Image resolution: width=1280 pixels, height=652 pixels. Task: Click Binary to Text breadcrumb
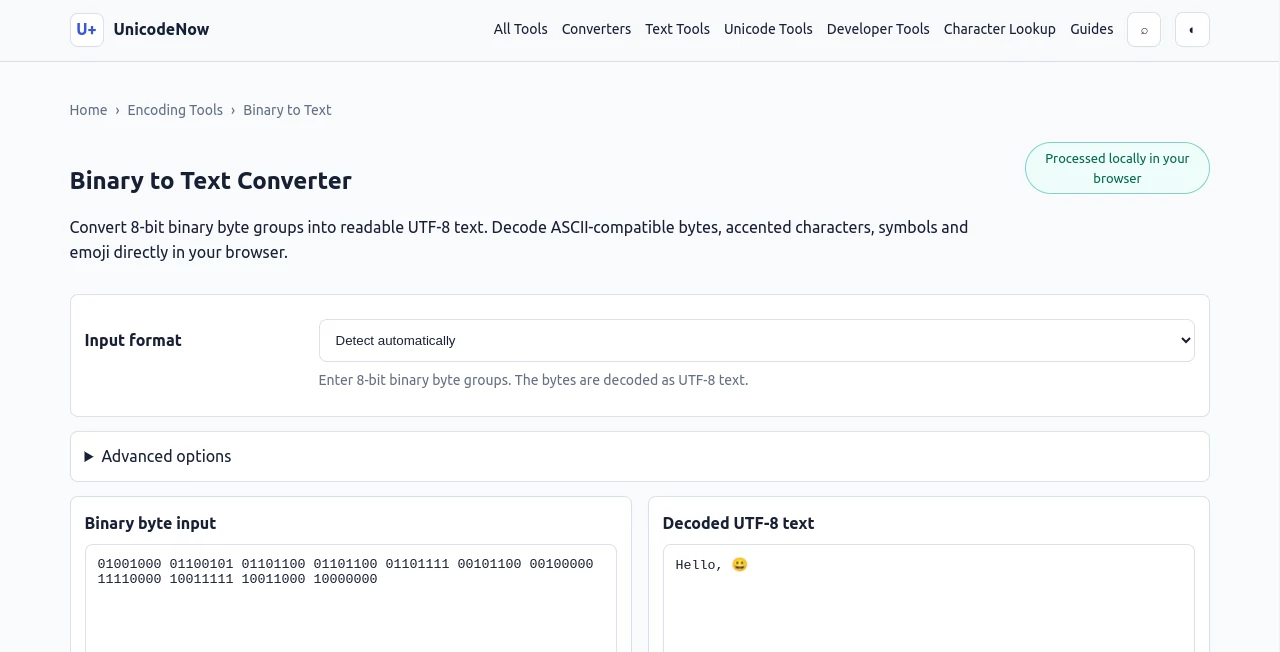pos(287,110)
